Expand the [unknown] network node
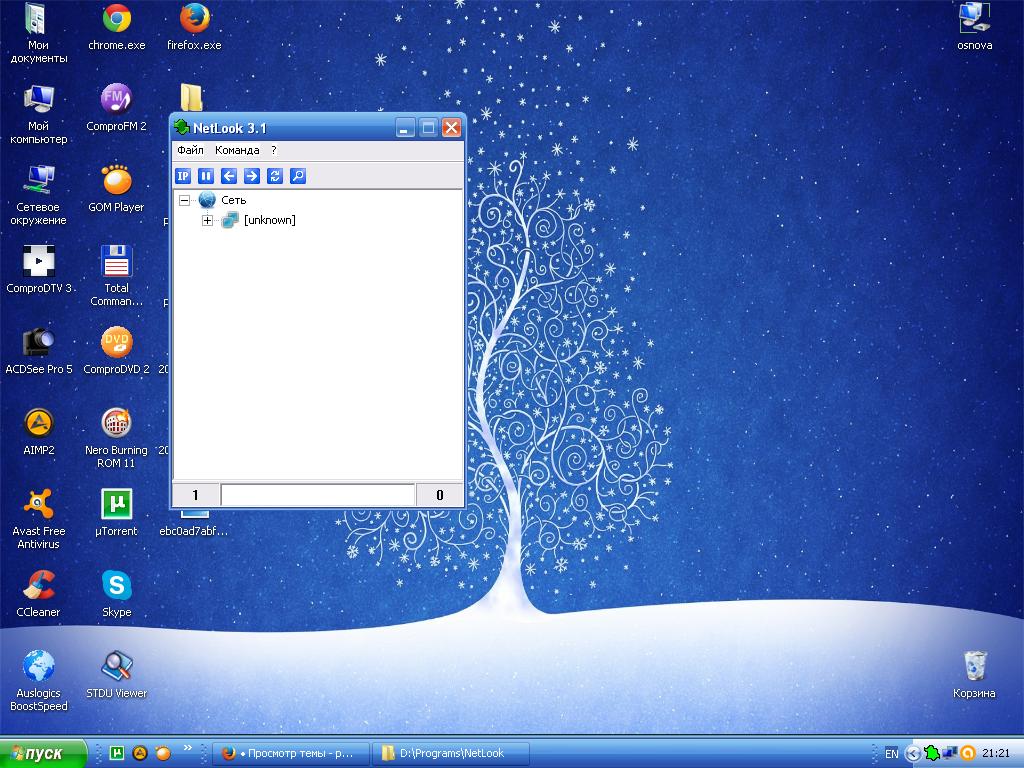Screen dimensions: 1024x768 click(x=207, y=220)
